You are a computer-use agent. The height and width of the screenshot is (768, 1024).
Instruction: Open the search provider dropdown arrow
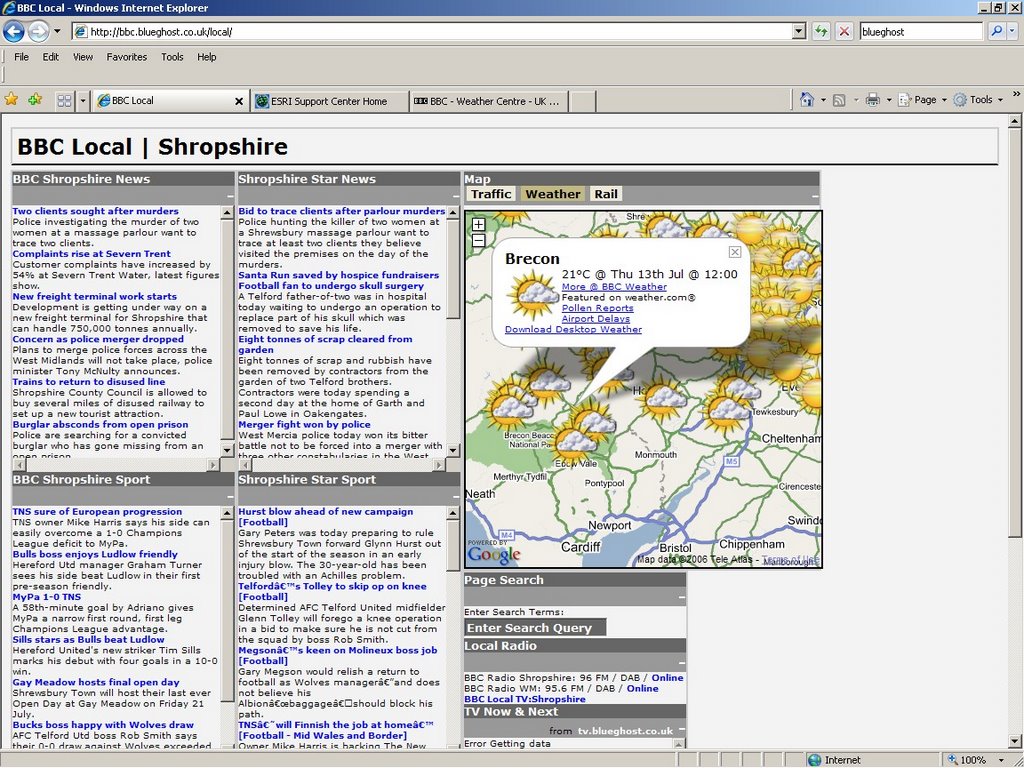[1012, 31]
